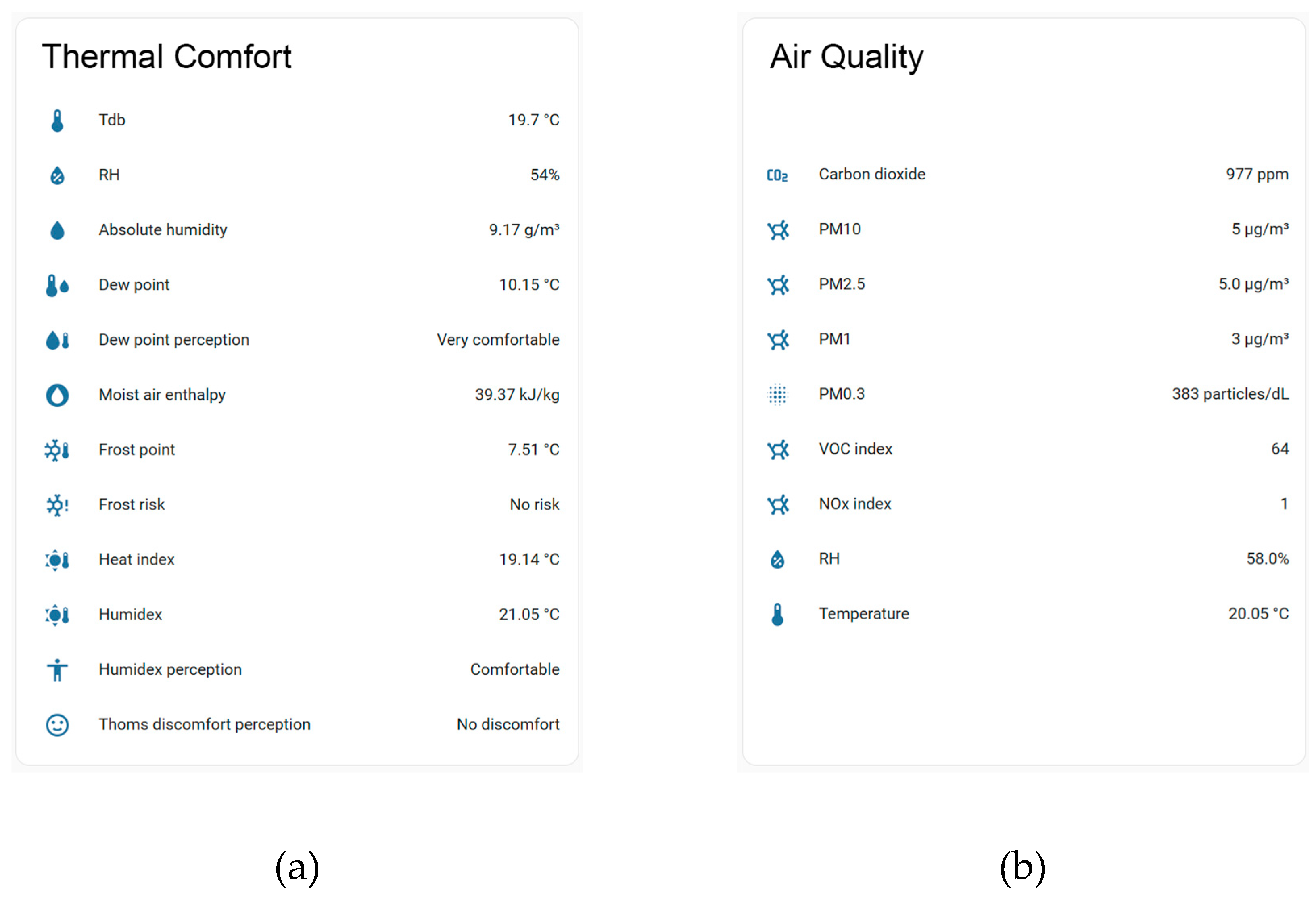Open the Carbon dioxide 977 ppm reading

pyautogui.click(x=1257, y=174)
